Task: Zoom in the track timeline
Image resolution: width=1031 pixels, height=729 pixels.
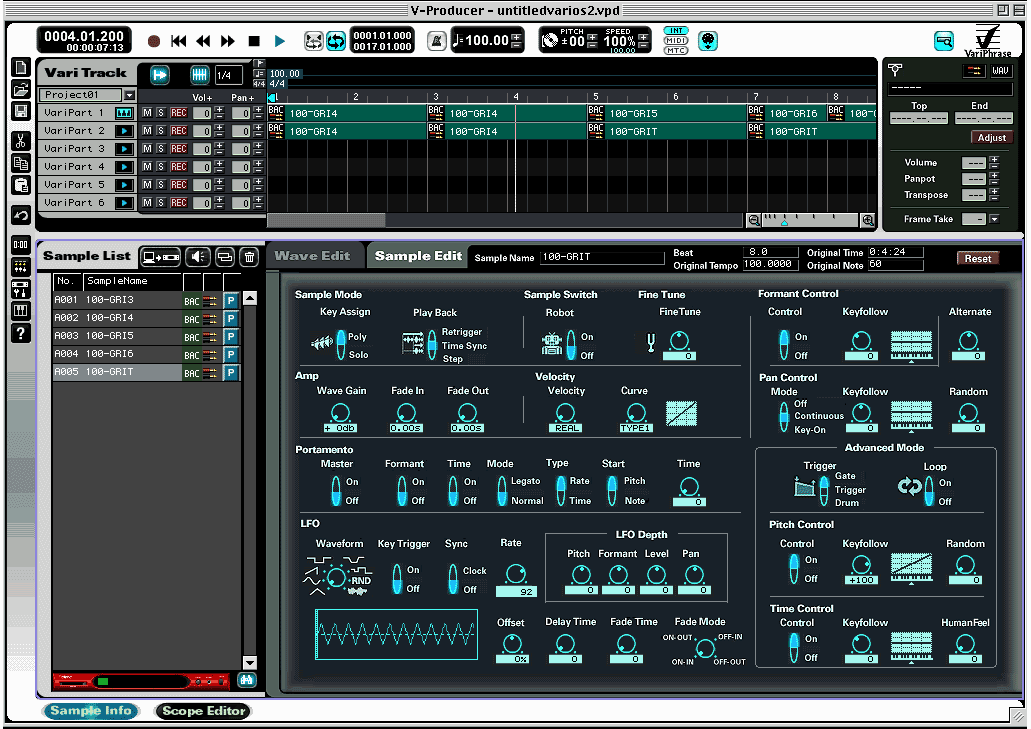Action: pyautogui.click(x=868, y=221)
